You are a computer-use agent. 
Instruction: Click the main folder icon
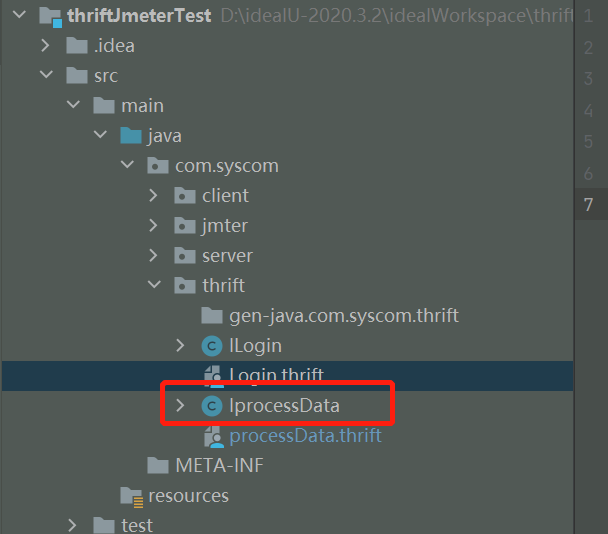point(104,105)
